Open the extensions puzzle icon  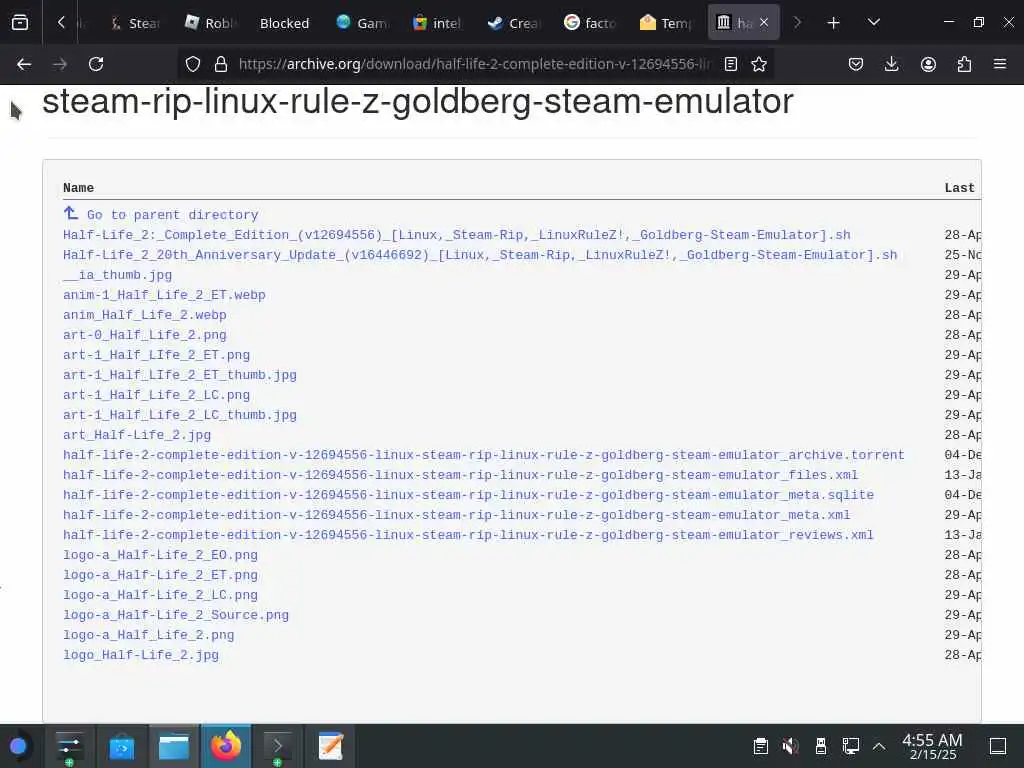pyautogui.click(x=964, y=64)
